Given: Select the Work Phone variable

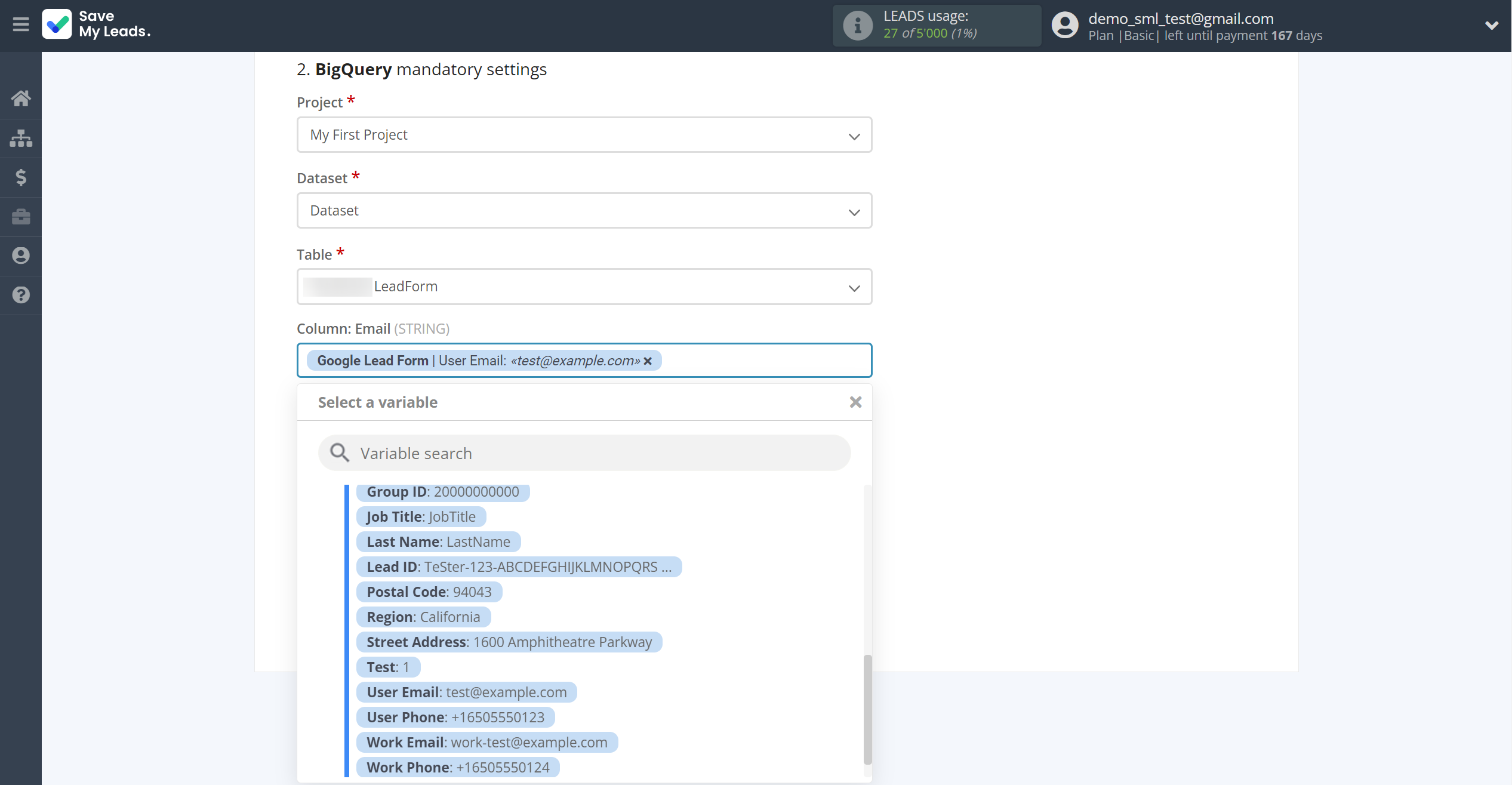Looking at the screenshot, I should tap(458, 768).
